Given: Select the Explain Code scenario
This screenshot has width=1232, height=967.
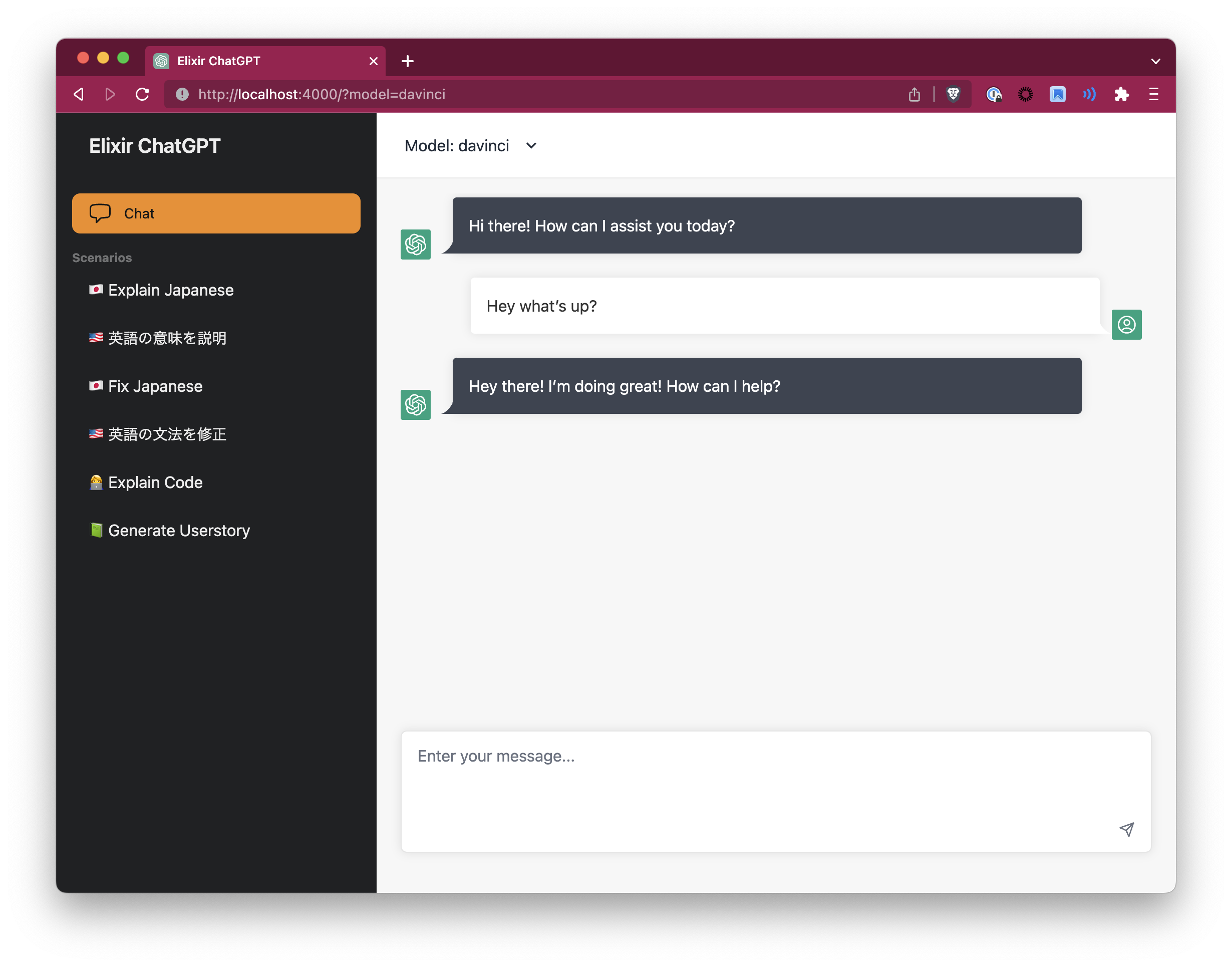Looking at the screenshot, I should click(154, 482).
